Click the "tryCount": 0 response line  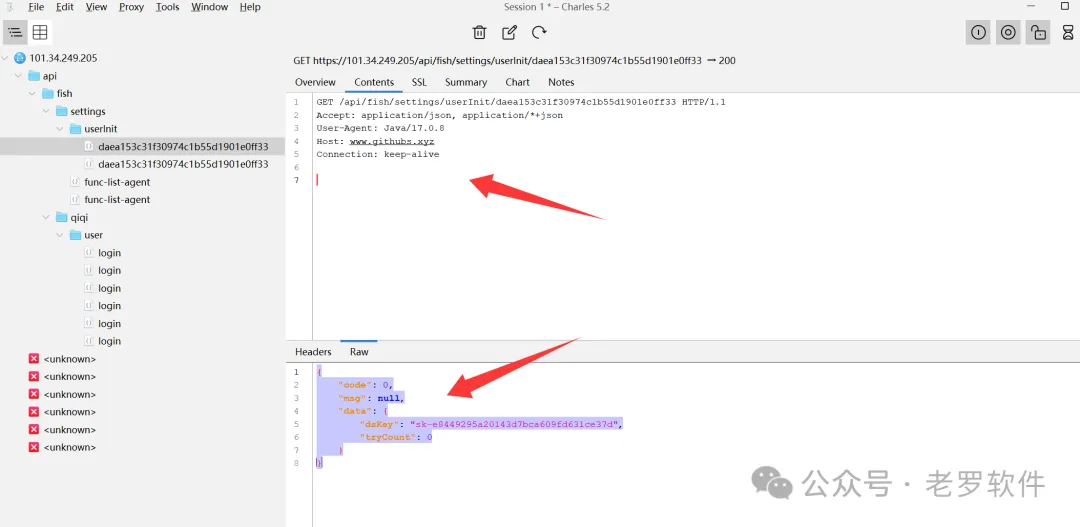coord(396,437)
